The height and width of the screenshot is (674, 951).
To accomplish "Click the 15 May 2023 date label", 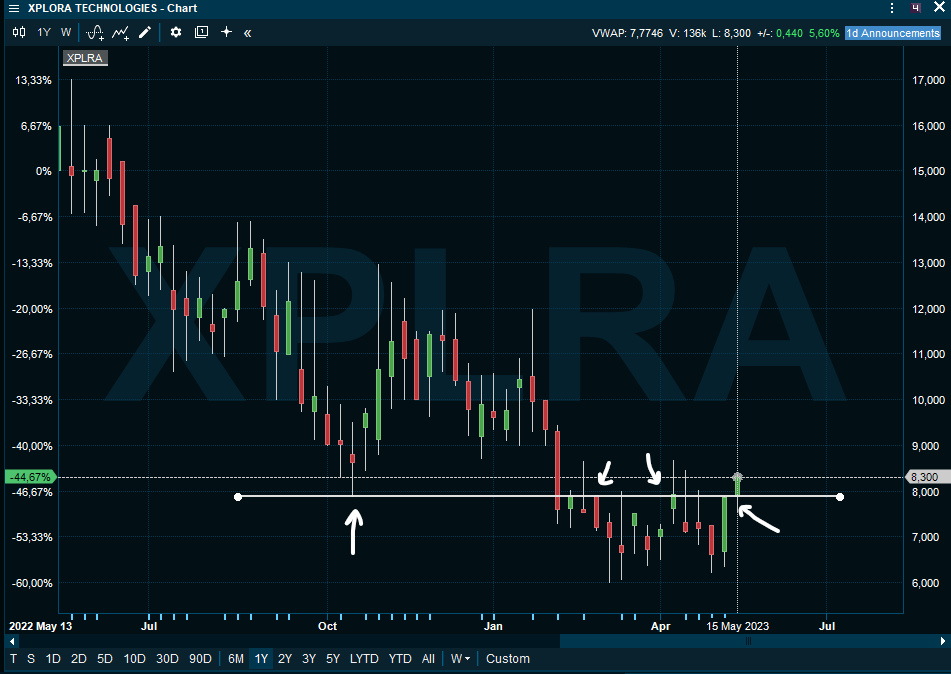I will [x=738, y=626].
